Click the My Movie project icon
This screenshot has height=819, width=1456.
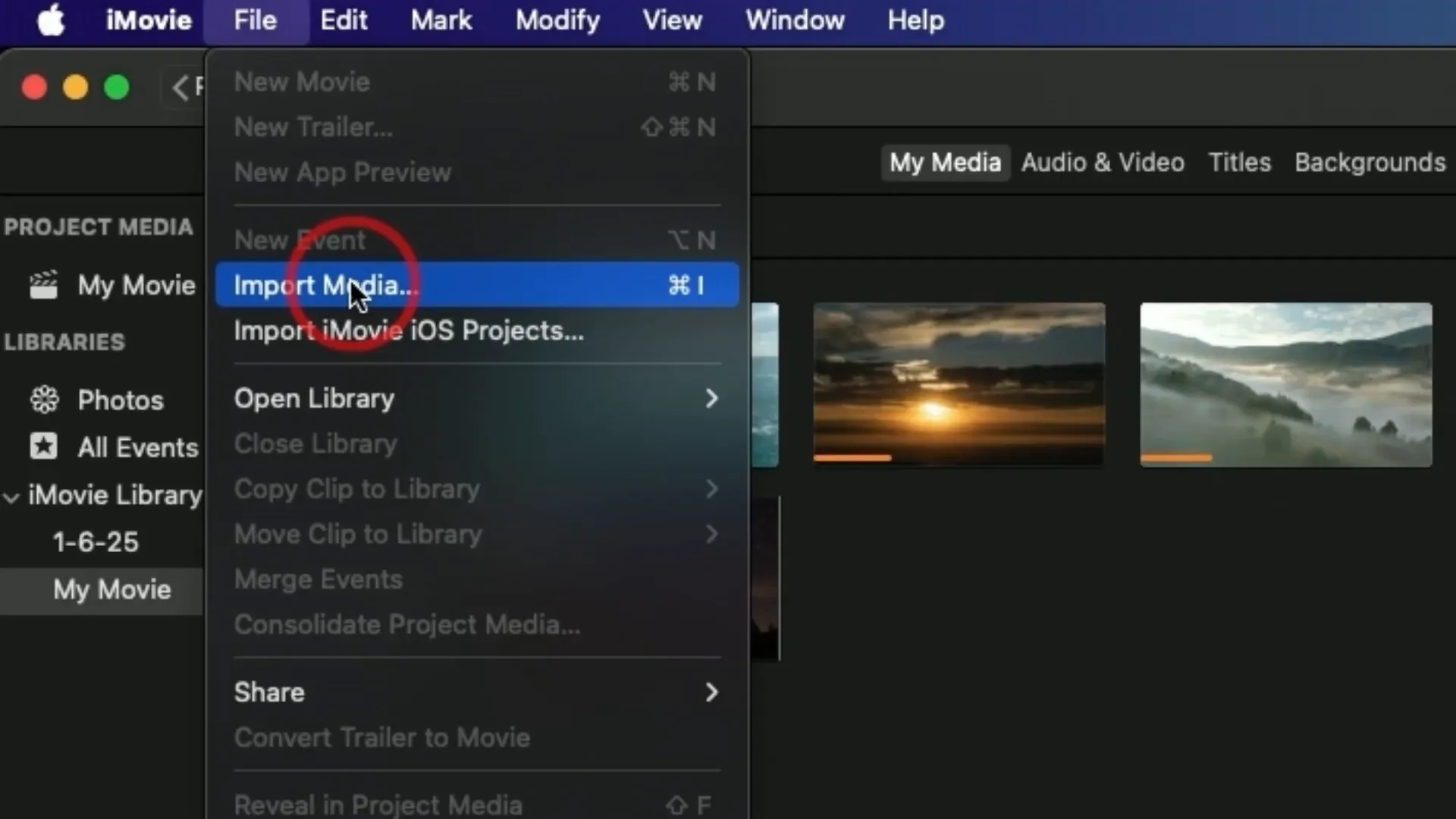(x=44, y=284)
